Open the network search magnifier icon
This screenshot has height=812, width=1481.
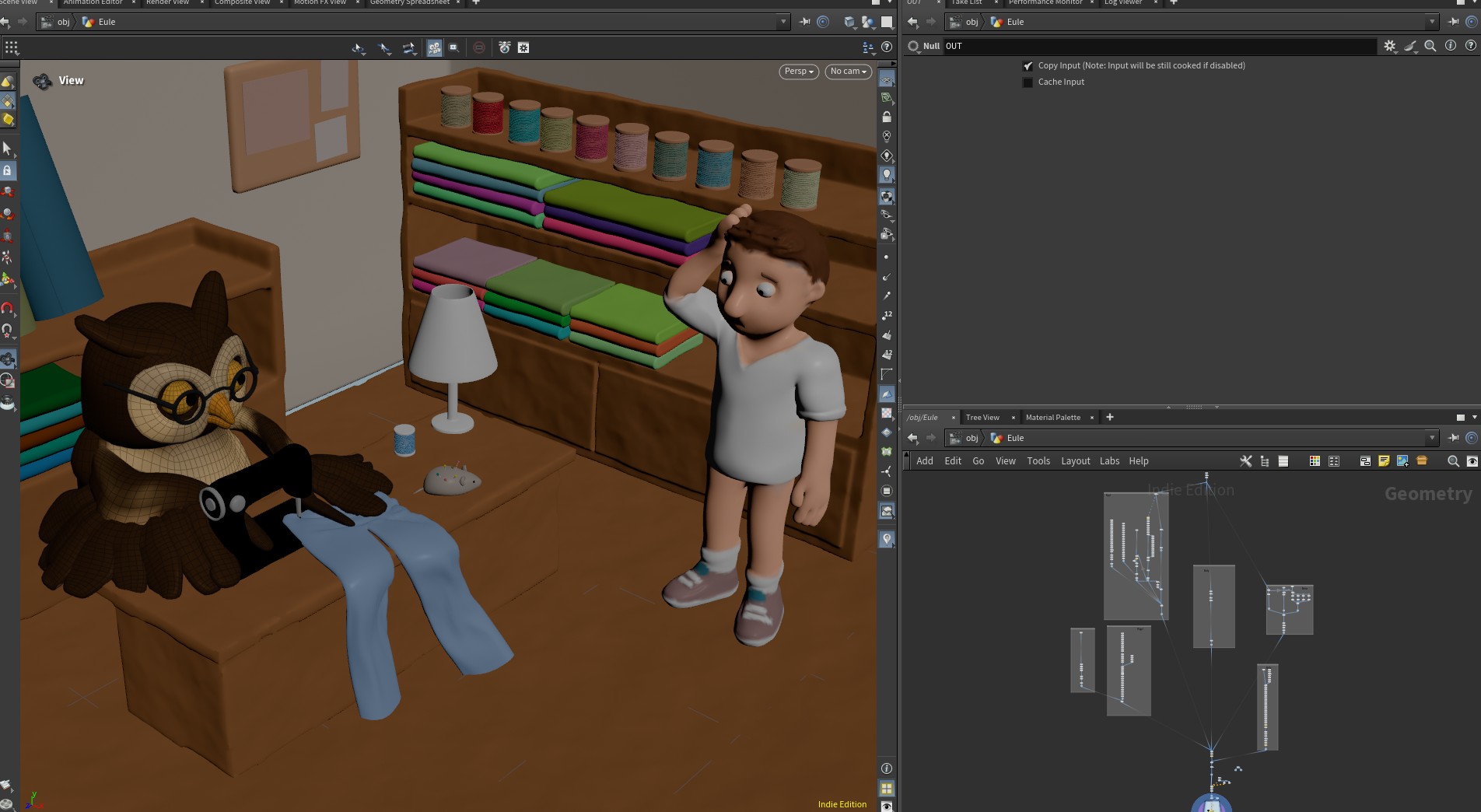pyautogui.click(x=1452, y=461)
